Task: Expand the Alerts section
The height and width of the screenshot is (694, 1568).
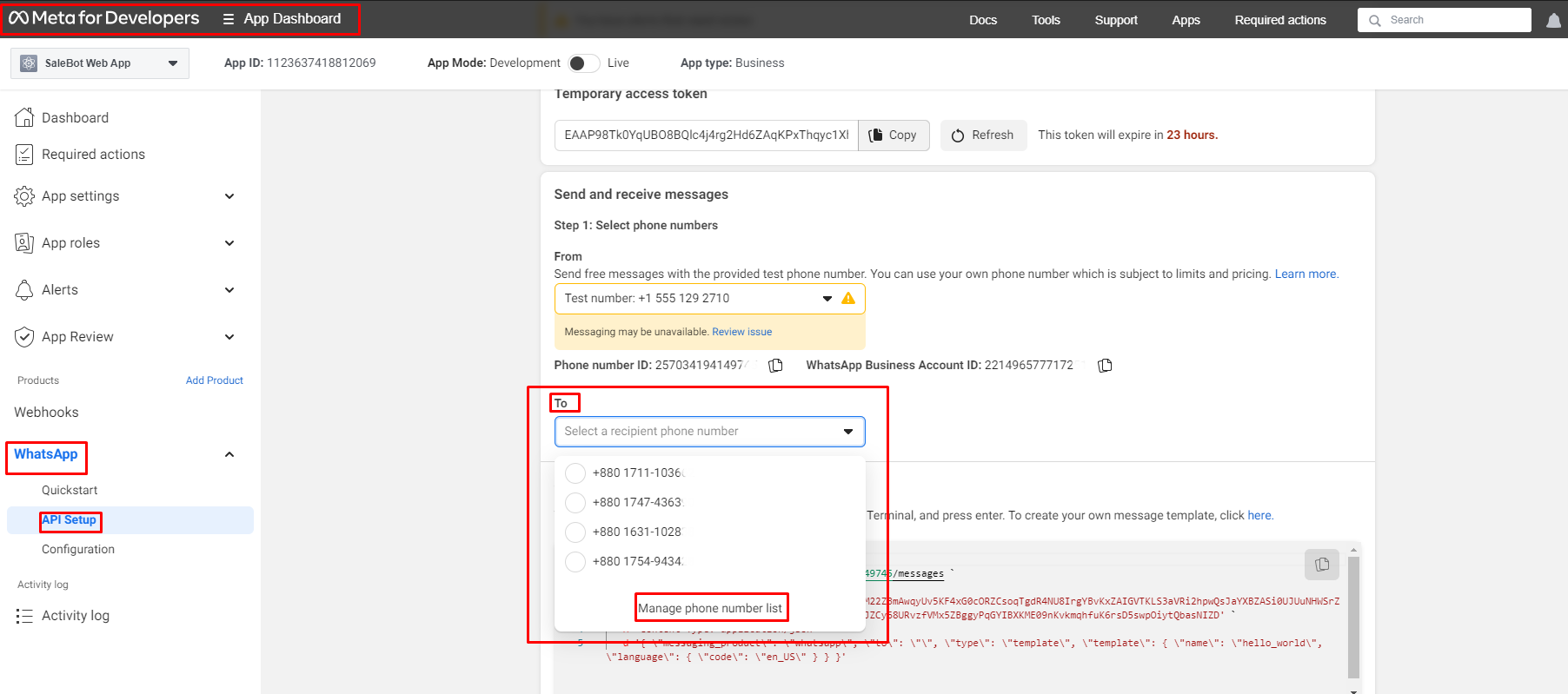Action: coord(229,290)
